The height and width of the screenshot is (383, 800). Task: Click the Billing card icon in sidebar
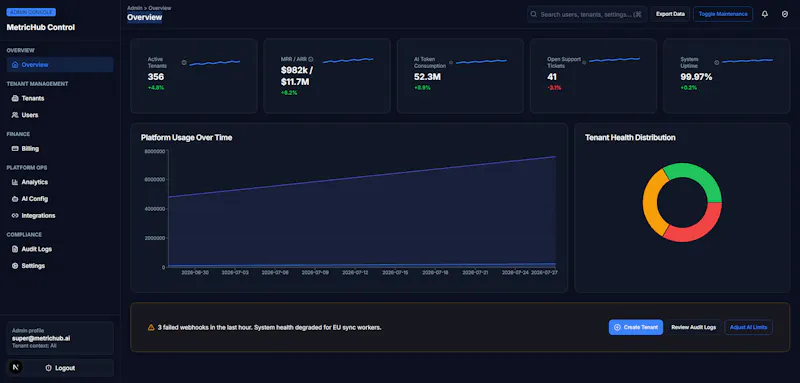coord(15,149)
